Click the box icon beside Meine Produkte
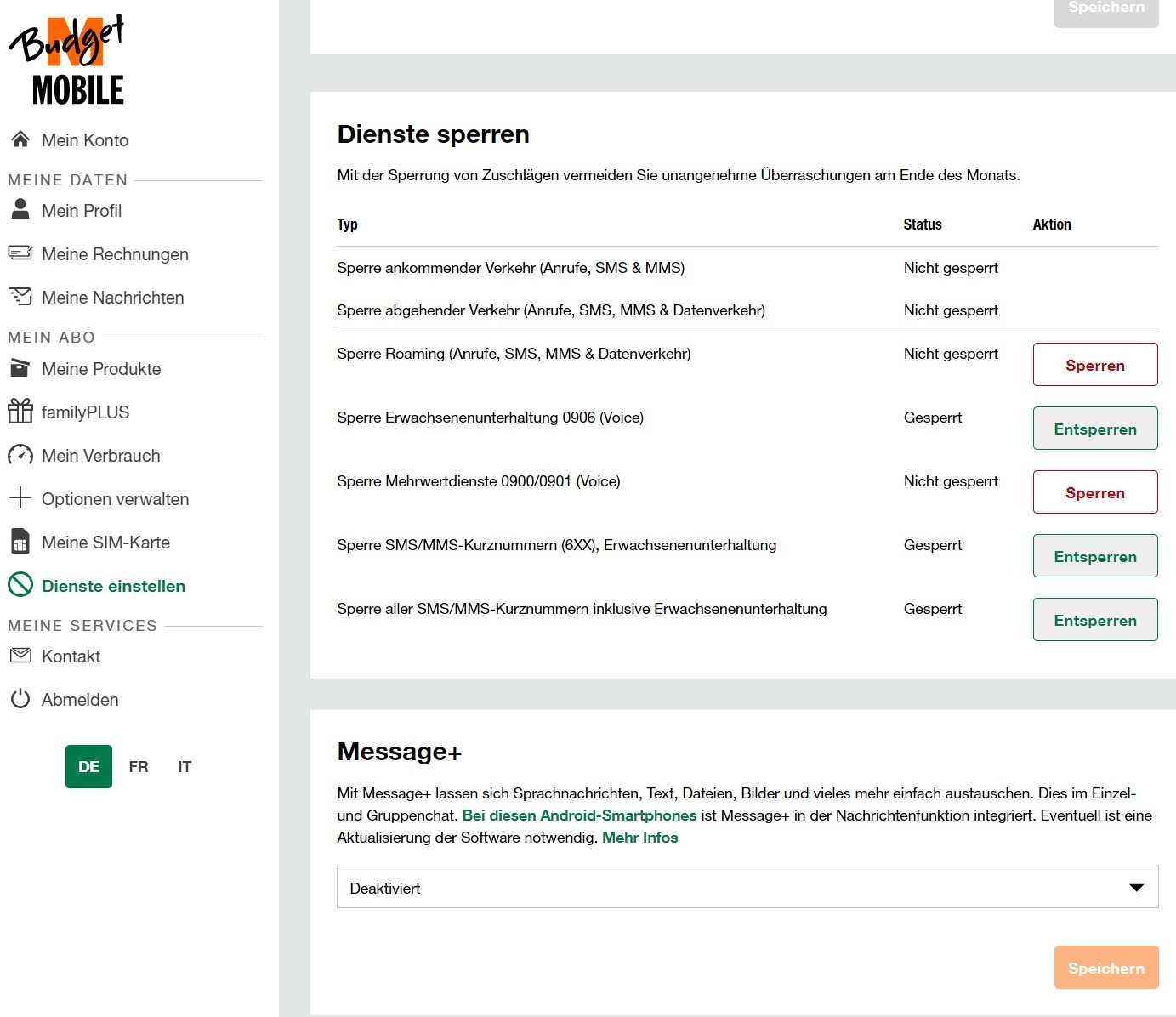This screenshot has width=1176, height=1017. [x=20, y=368]
